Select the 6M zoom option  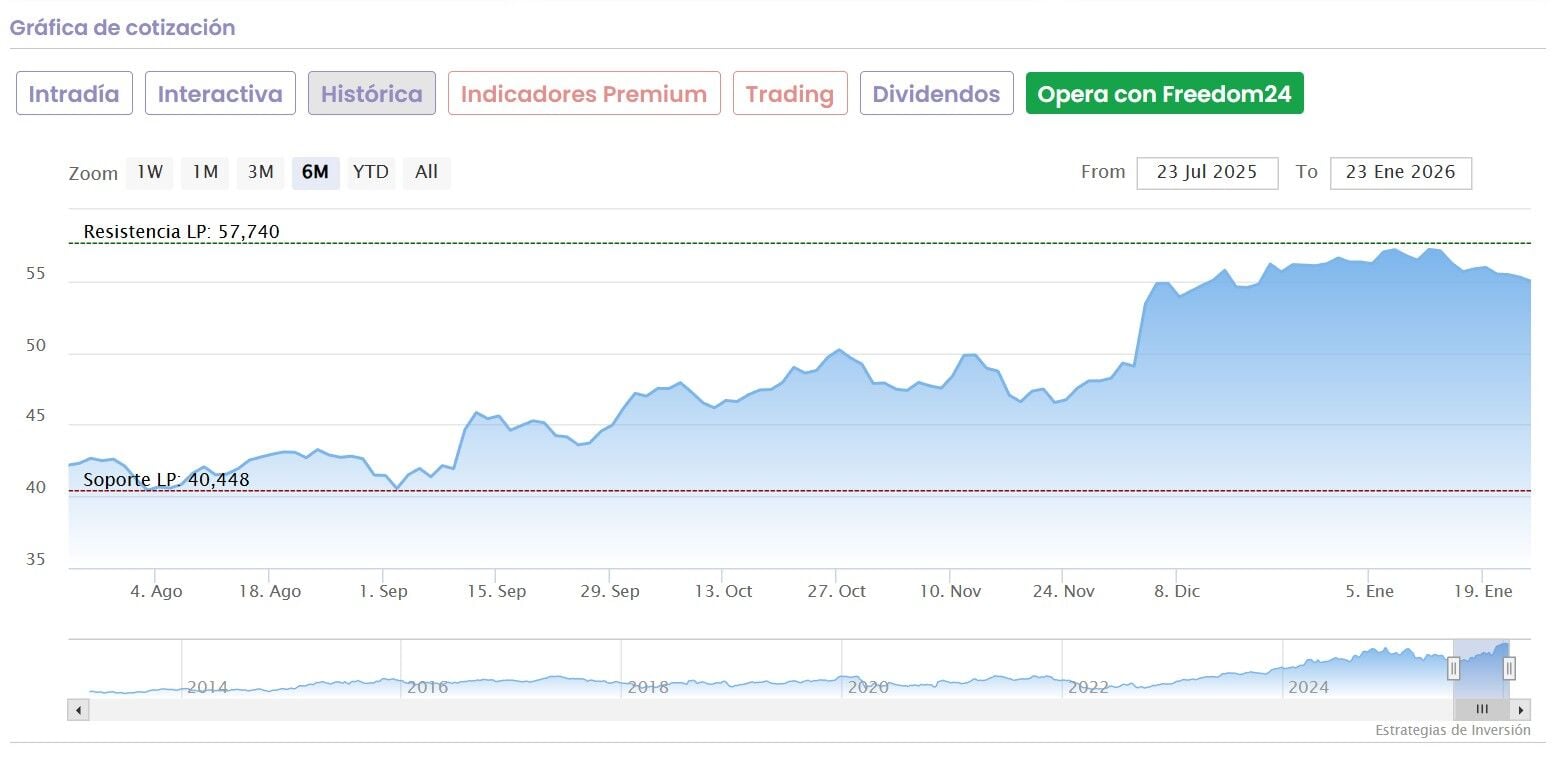[x=315, y=172]
